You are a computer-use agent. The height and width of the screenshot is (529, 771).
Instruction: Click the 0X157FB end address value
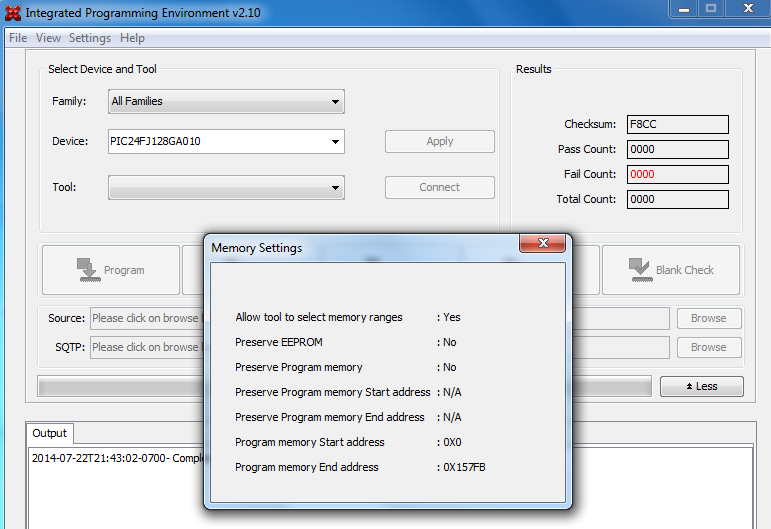464,467
